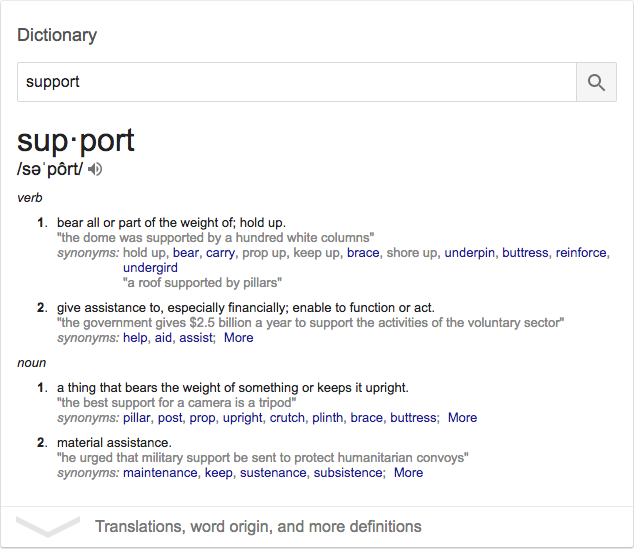The height and width of the screenshot is (549, 640).
Task: Follow the 'carry' synonym link
Action: (220, 253)
